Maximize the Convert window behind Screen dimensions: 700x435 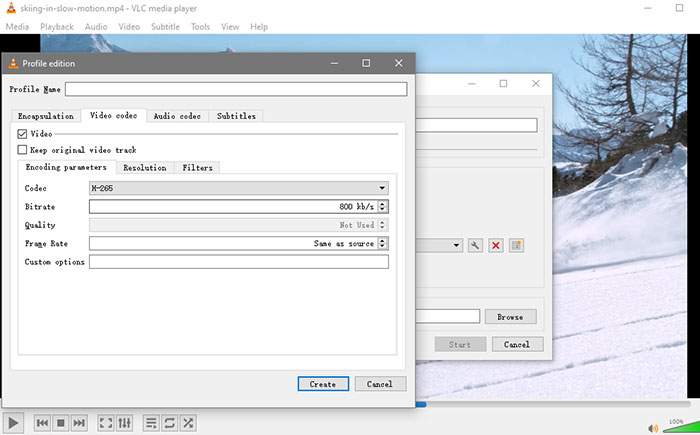pyautogui.click(x=504, y=84)
